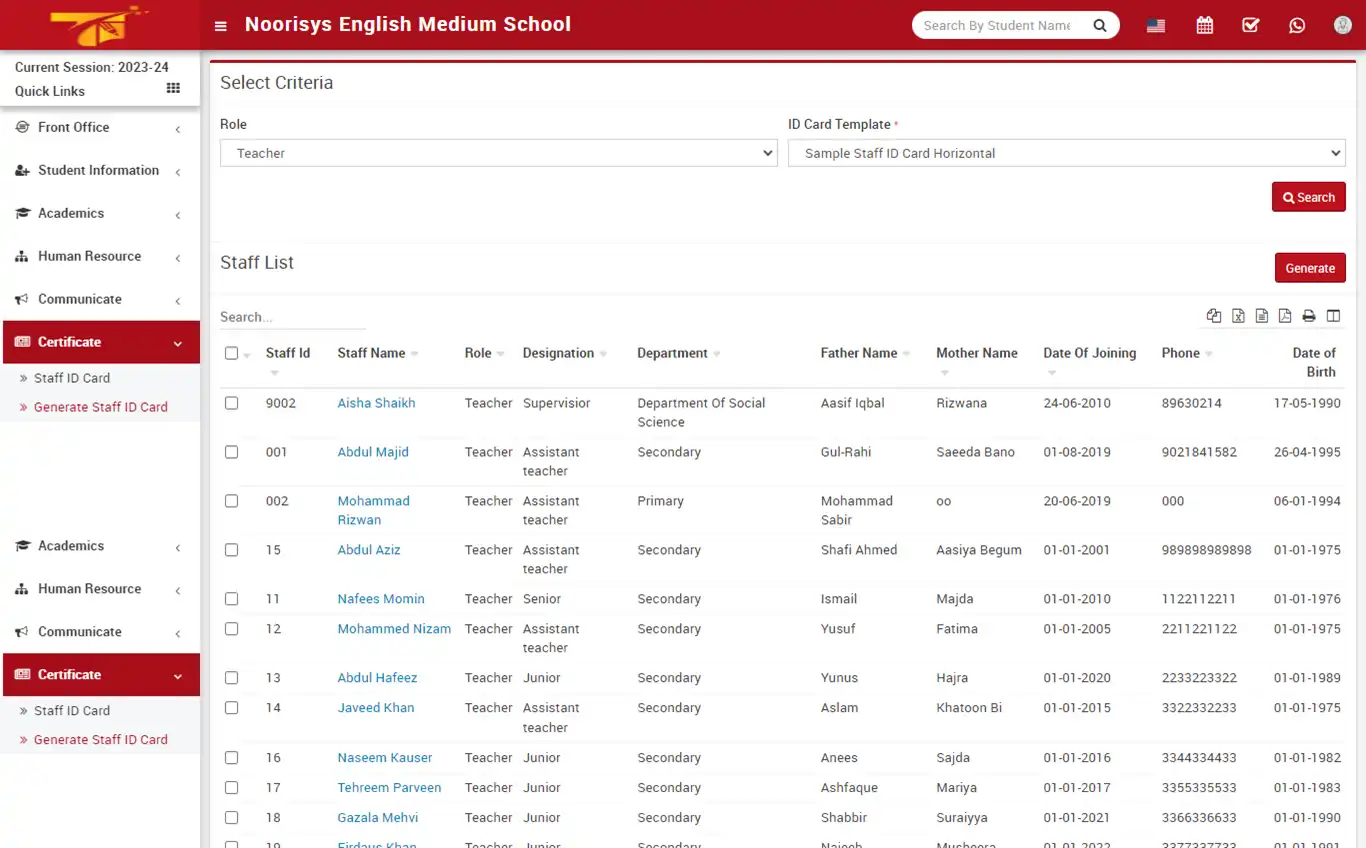The height and width of the screenshot is (848, 1366).
Task: Open the Role dropdown showing Teacher
Action: point(498,153)
